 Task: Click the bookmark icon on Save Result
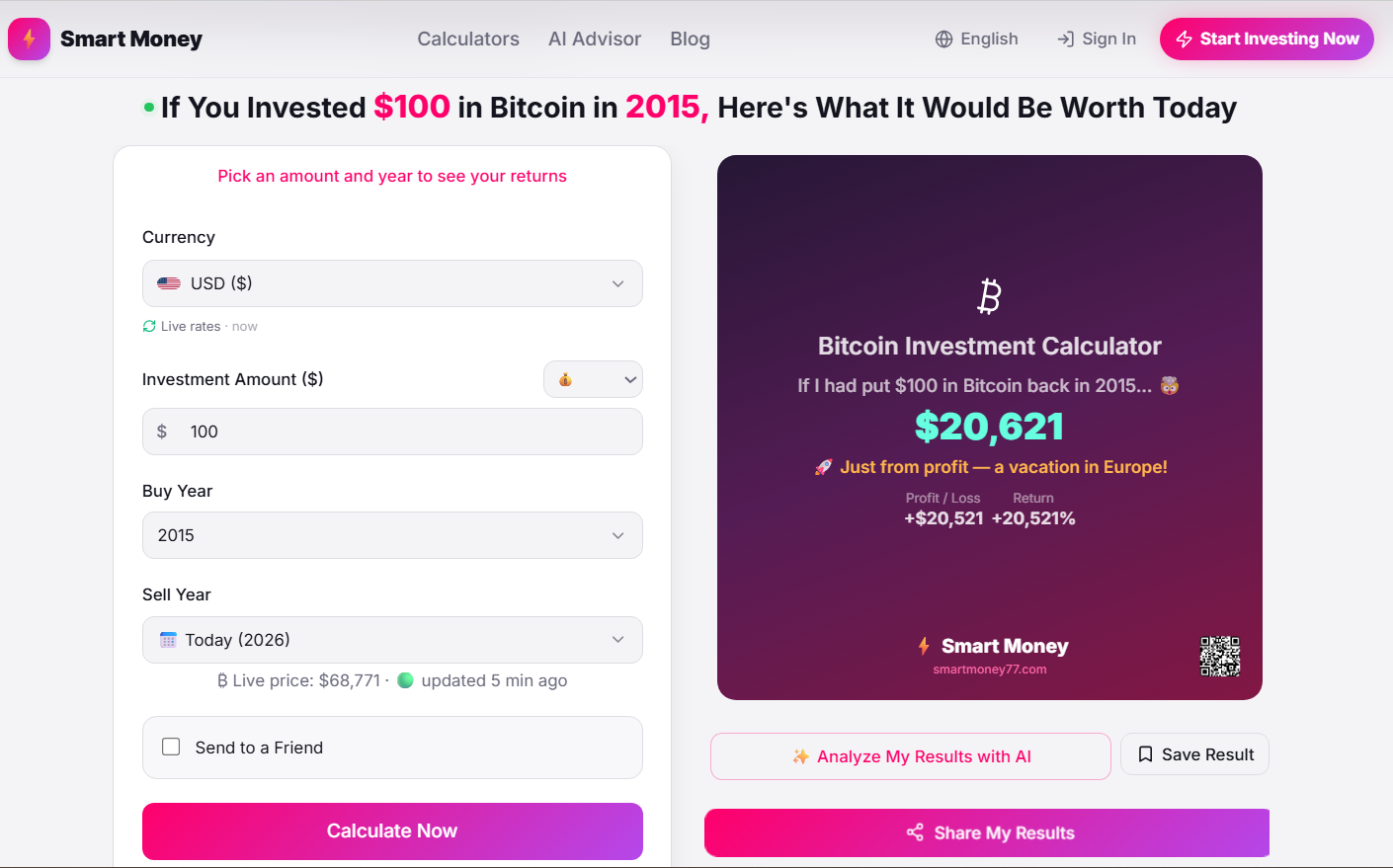[1145, 753]
